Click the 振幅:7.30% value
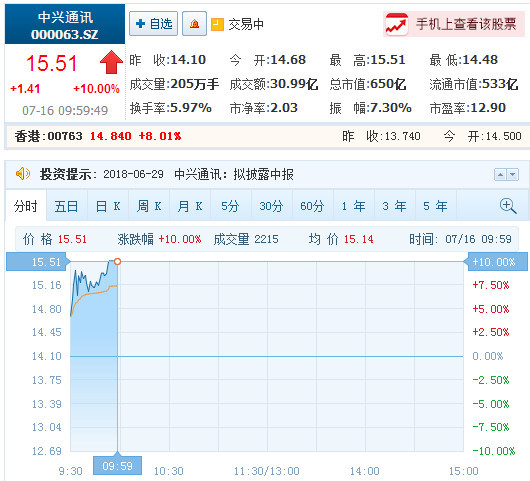Viewport: 530px width, 481px height. (x=371, y=108)
